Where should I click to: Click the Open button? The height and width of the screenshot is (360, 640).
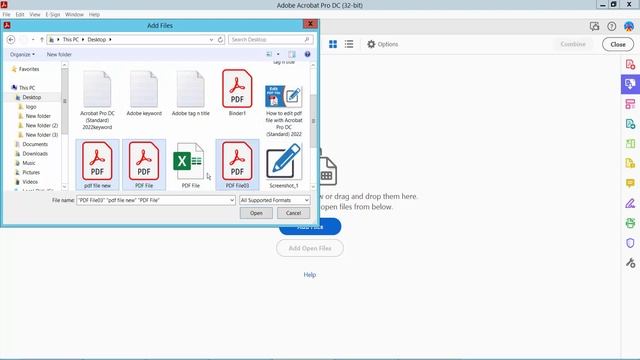click(256, 213)
